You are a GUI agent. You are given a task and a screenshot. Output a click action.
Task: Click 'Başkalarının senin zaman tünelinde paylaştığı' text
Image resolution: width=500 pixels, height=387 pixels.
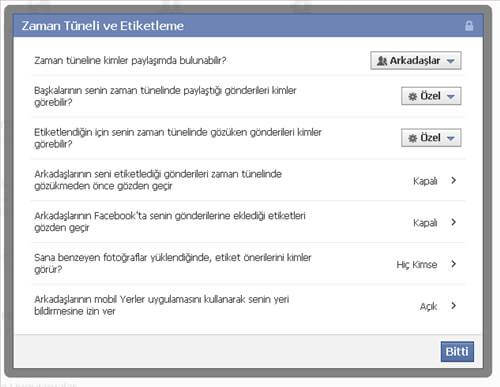165,96
